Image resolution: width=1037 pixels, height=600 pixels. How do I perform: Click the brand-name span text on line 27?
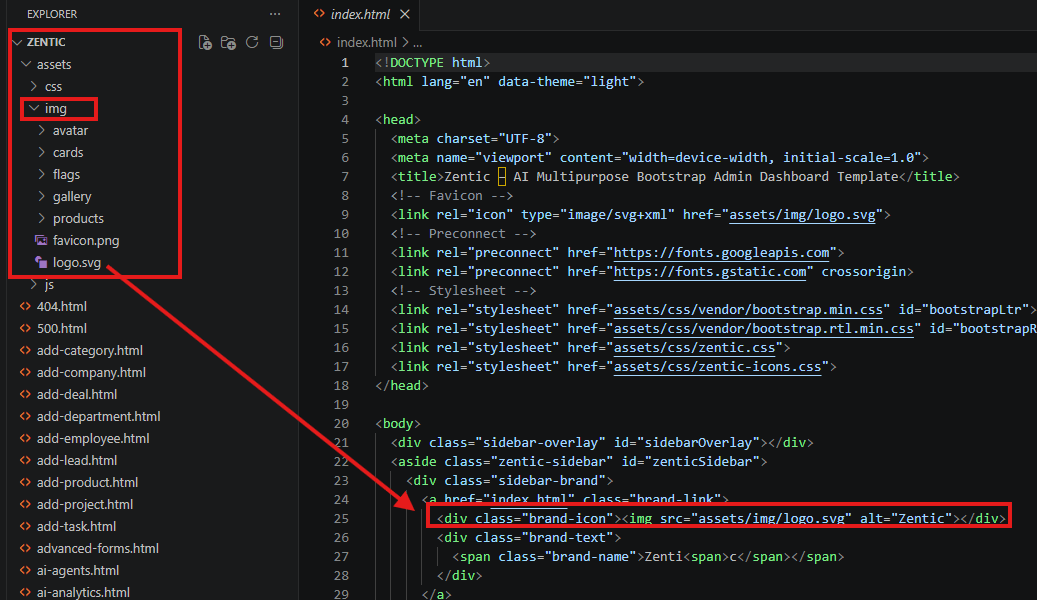pyautogui.click(x=663, y=557)
